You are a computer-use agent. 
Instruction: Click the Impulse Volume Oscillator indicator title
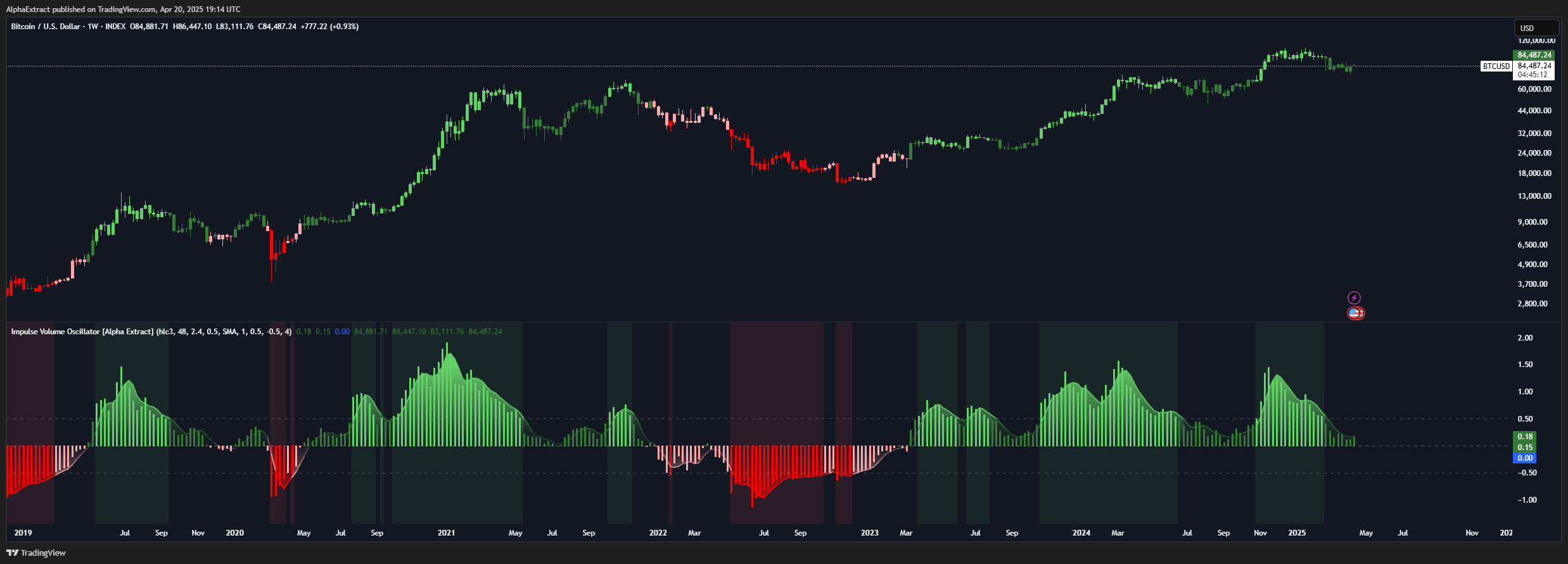(82, 332)
